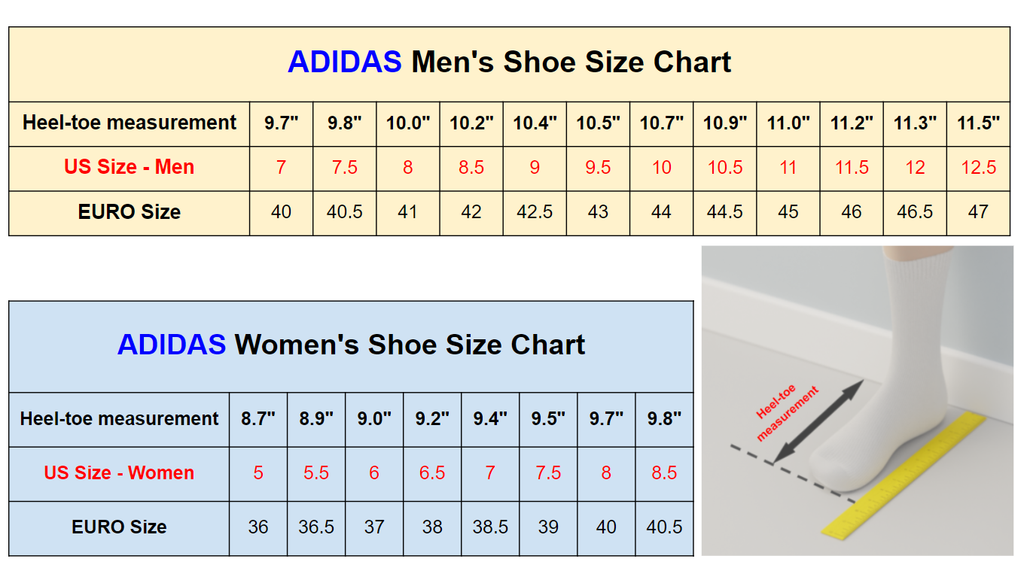This screenshot has height=565, width=1024.
Task: Select the women's heel-toe 9.2" cell
Action: (x=432, y=419)
